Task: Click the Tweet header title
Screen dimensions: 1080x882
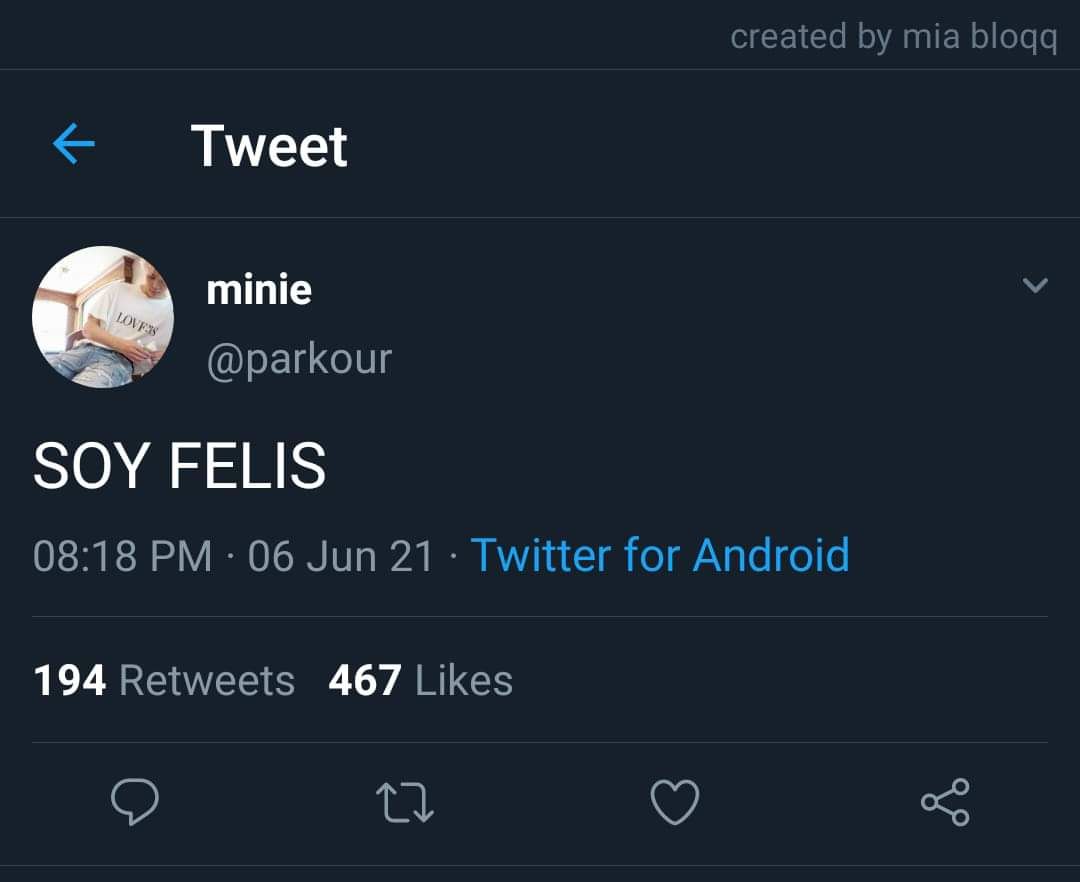Action: (x=269, y=146)
